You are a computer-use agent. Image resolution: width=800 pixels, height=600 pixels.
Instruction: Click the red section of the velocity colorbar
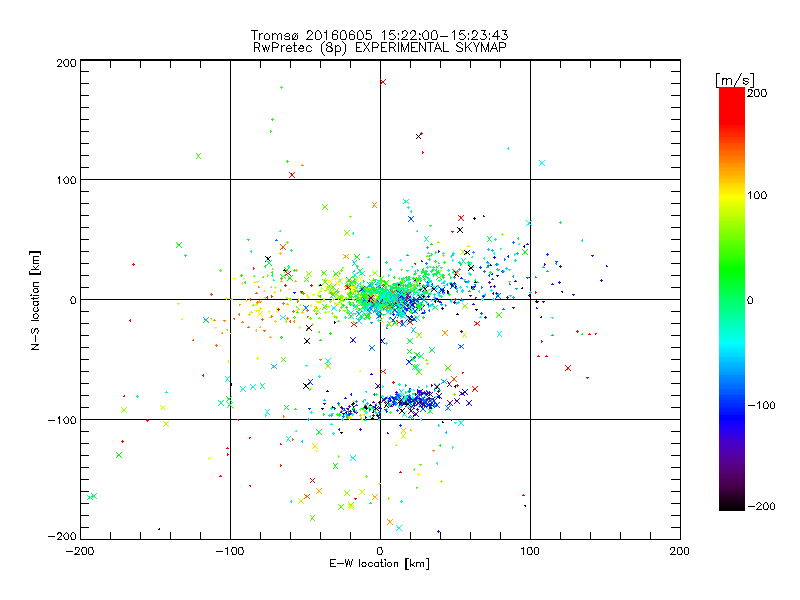coord(732,107)
